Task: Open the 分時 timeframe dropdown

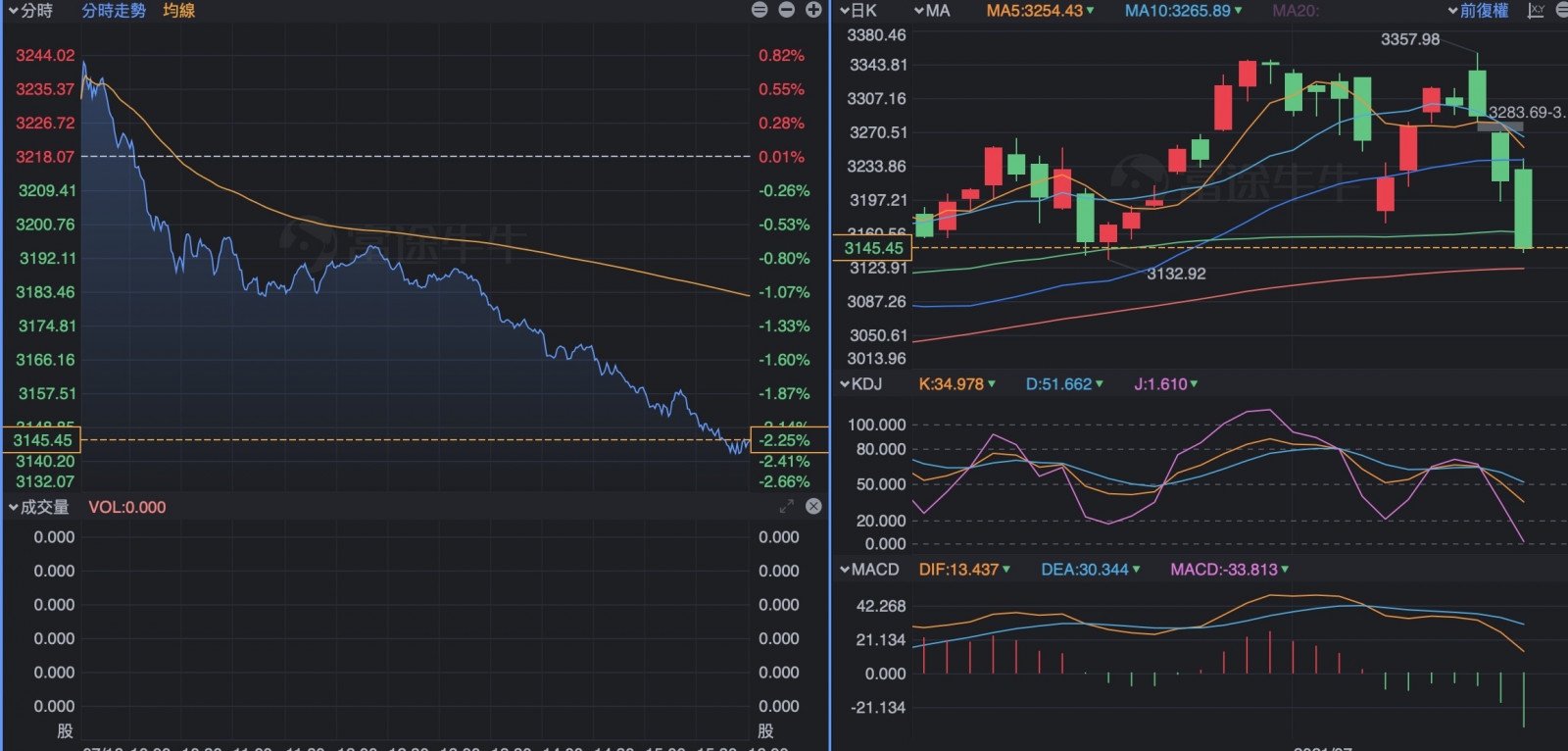Action: pyautogui.click(x=30, y=11)
